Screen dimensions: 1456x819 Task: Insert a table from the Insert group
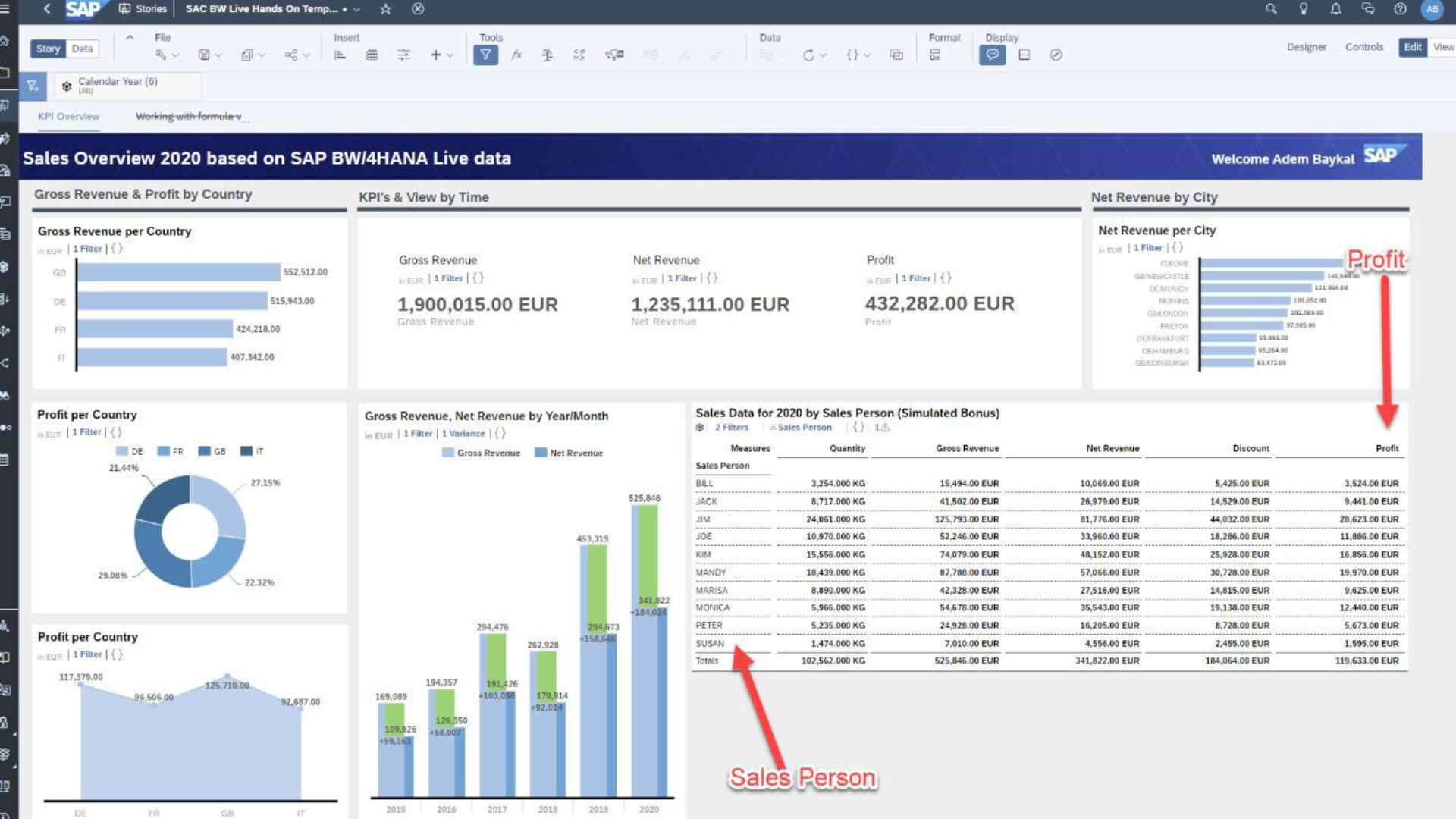[372, 55]
